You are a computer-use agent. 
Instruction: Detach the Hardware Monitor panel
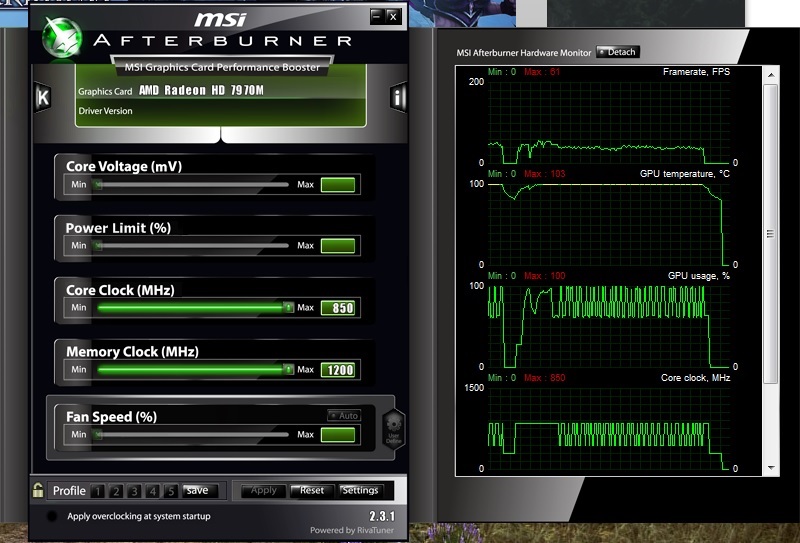(x=618, y=52)
